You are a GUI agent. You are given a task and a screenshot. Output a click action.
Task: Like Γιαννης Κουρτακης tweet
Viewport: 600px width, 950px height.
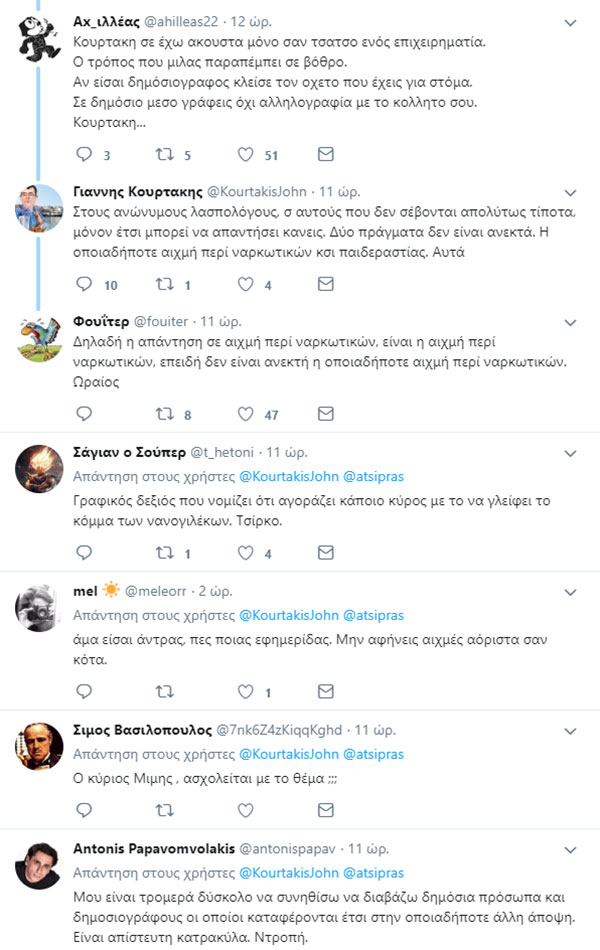point(246,285)
